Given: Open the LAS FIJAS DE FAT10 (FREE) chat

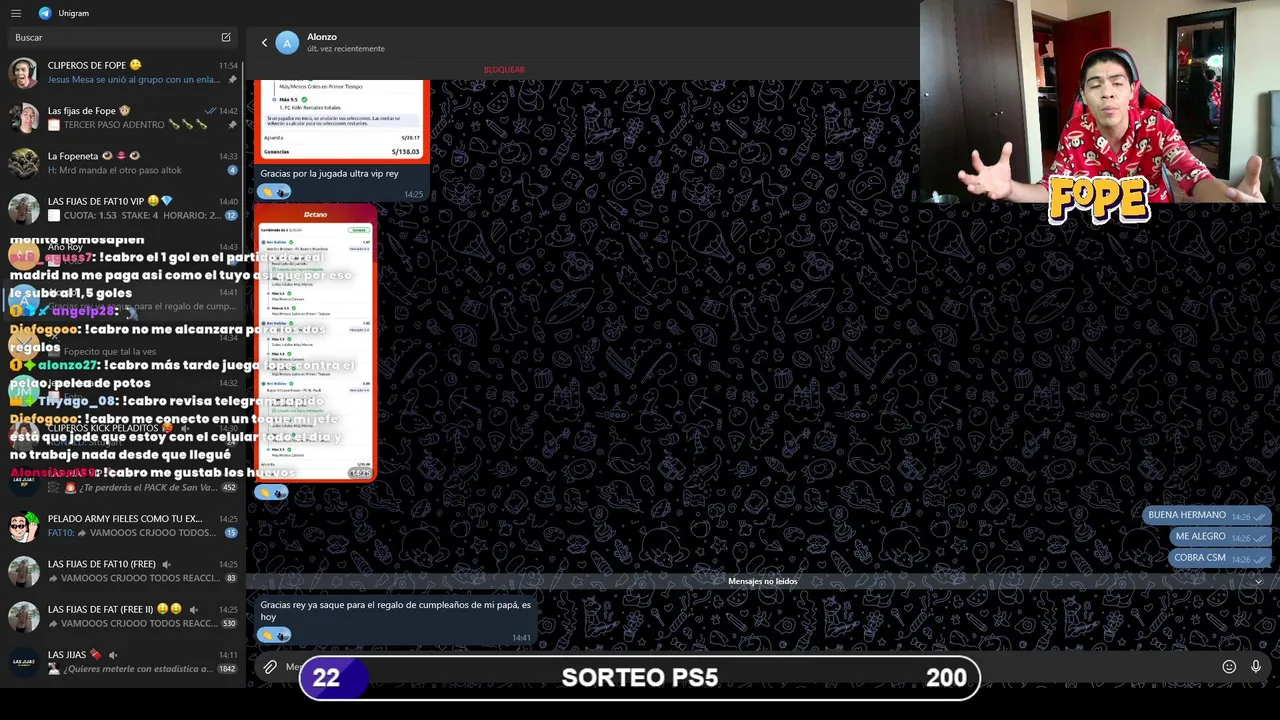Looking at the screenshot, I should (123, 571).
